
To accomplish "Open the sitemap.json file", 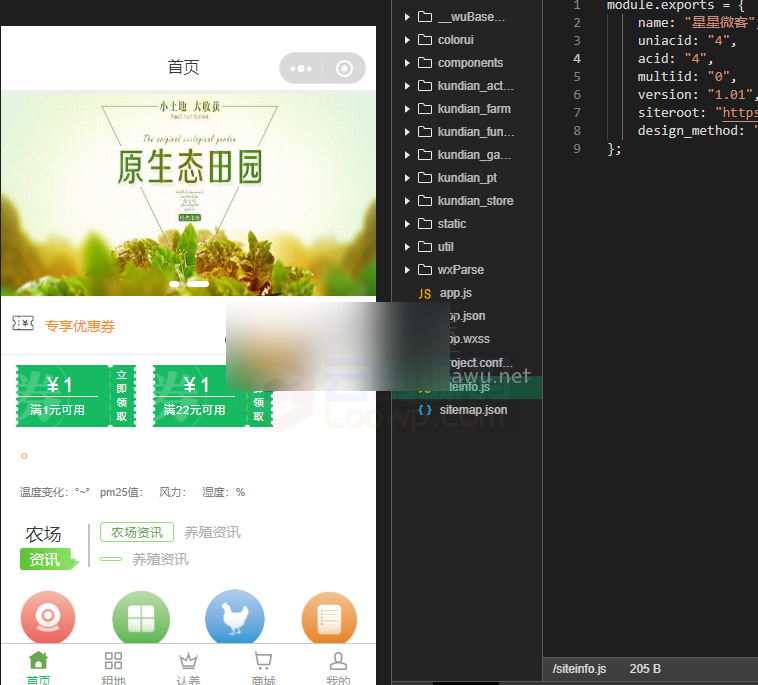I will (x=473, y=410).
